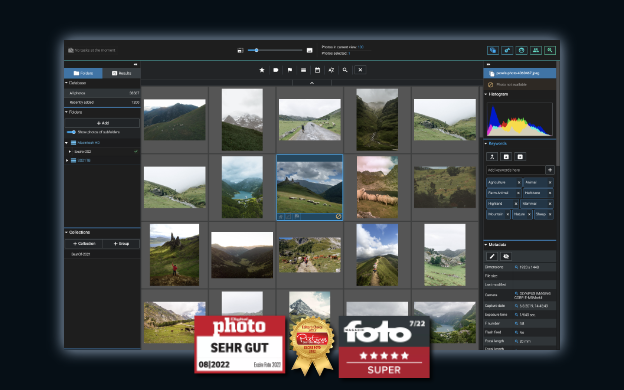This screenshot has height=390, width=624.
Task: Collapse the Database section
Action: coord(66,83)
